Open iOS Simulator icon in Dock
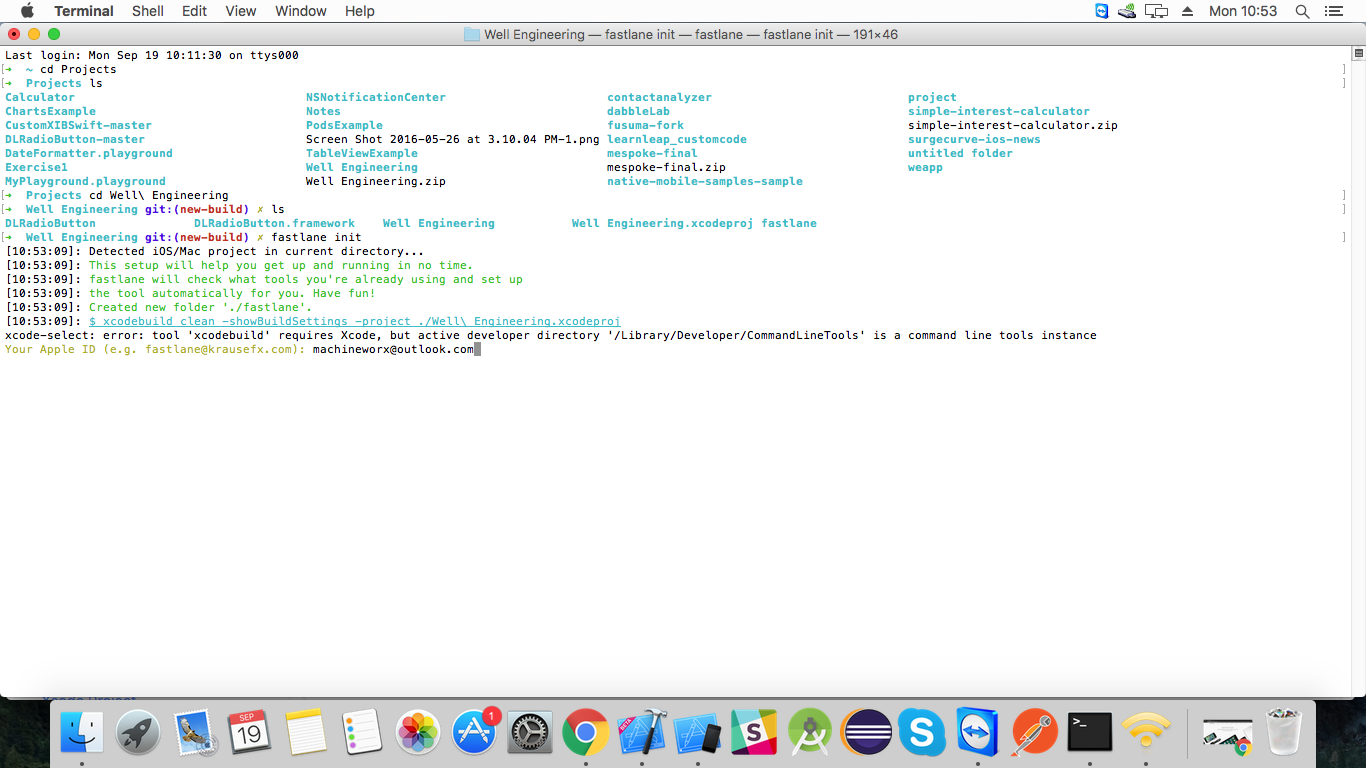The width and height of the screenshot is (1366, 768). coord(698,733)
